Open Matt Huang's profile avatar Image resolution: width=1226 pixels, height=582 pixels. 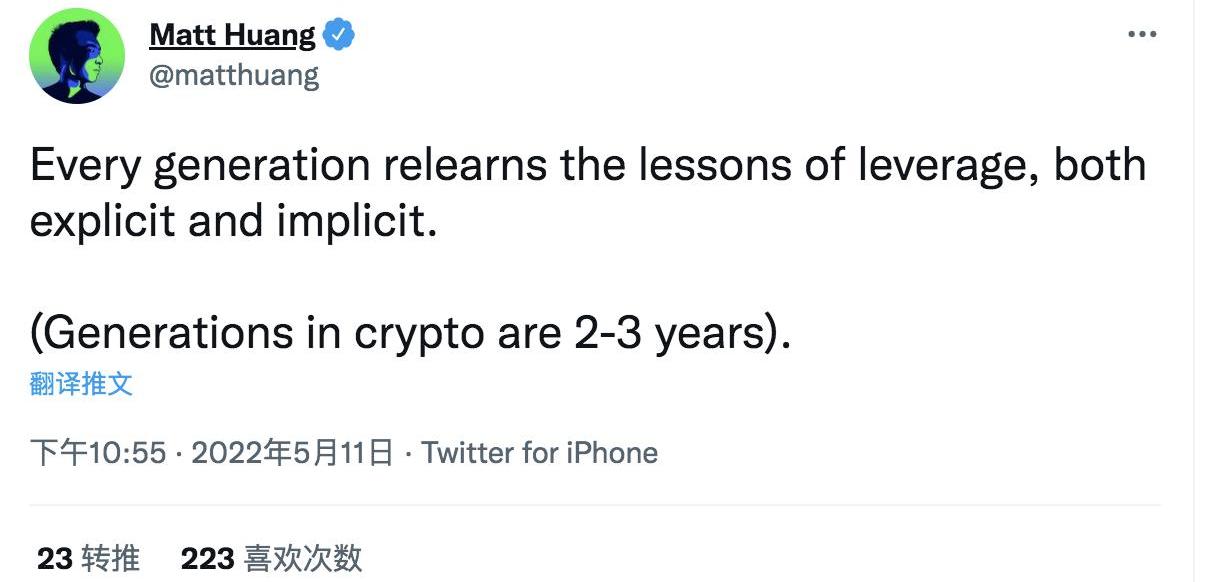[x=77, y=56]
